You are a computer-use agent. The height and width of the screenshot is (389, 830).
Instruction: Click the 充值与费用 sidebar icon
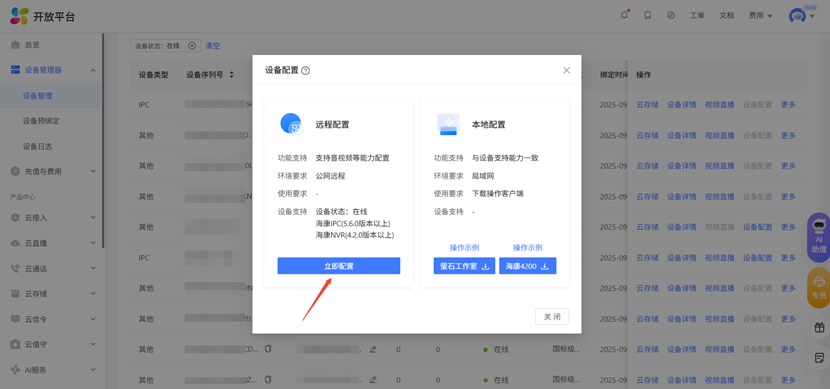coord(15,171)
